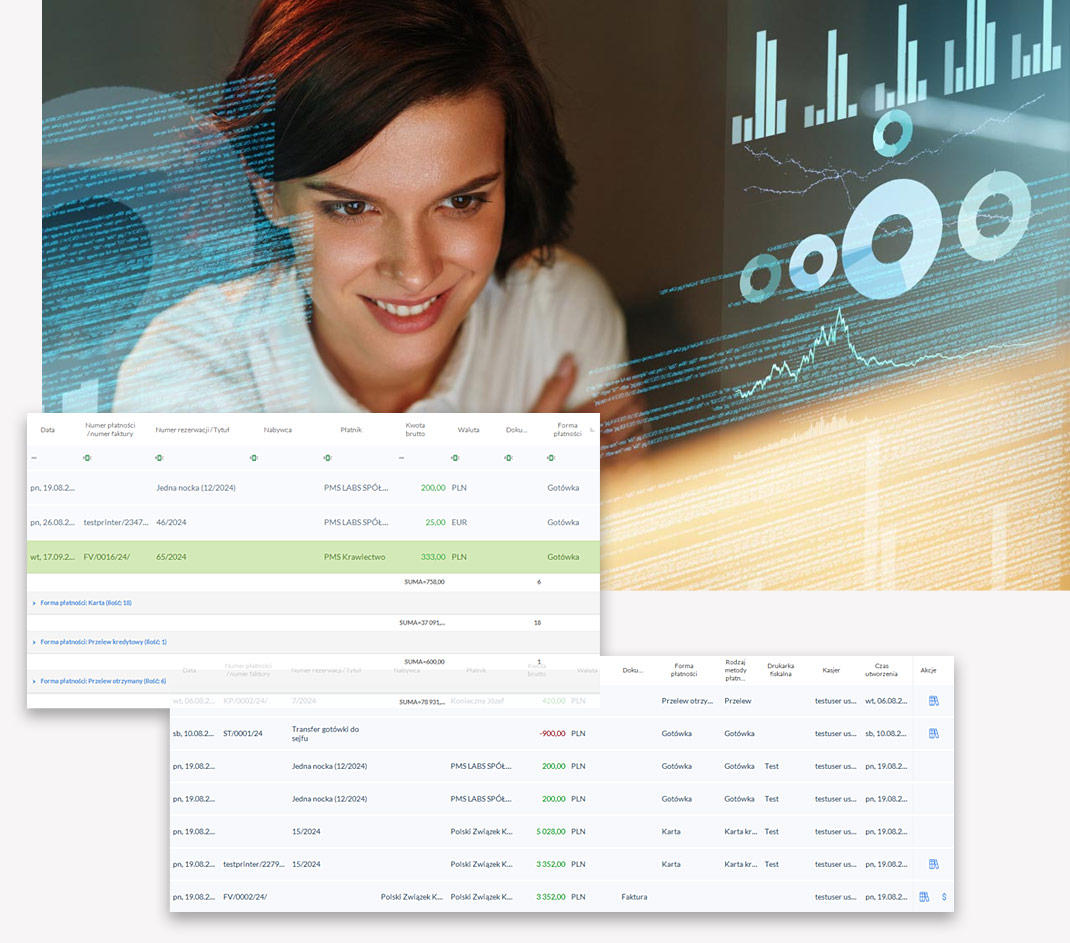Open filter icon under Płatnik column
The height and width of the screenshot is (943, 1070).
[x=327, y=458]
